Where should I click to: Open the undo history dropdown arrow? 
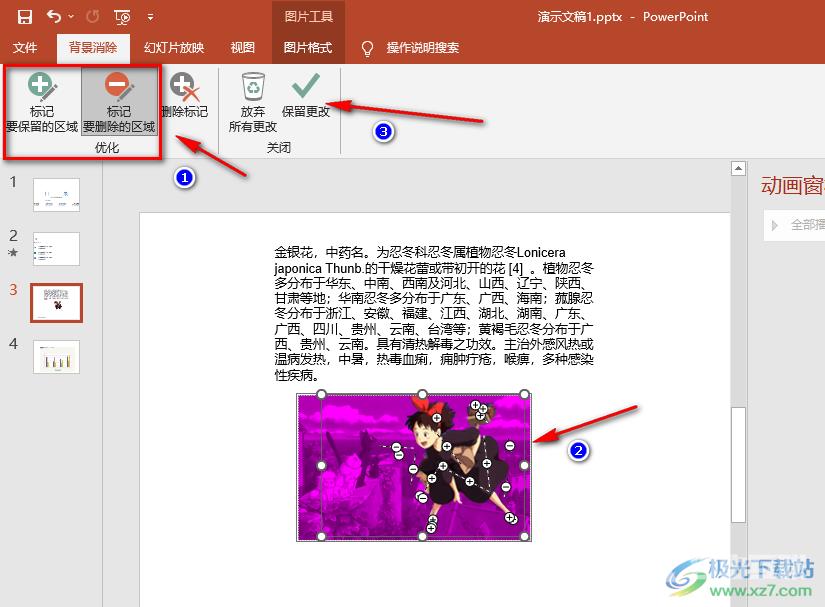(71, 17)
